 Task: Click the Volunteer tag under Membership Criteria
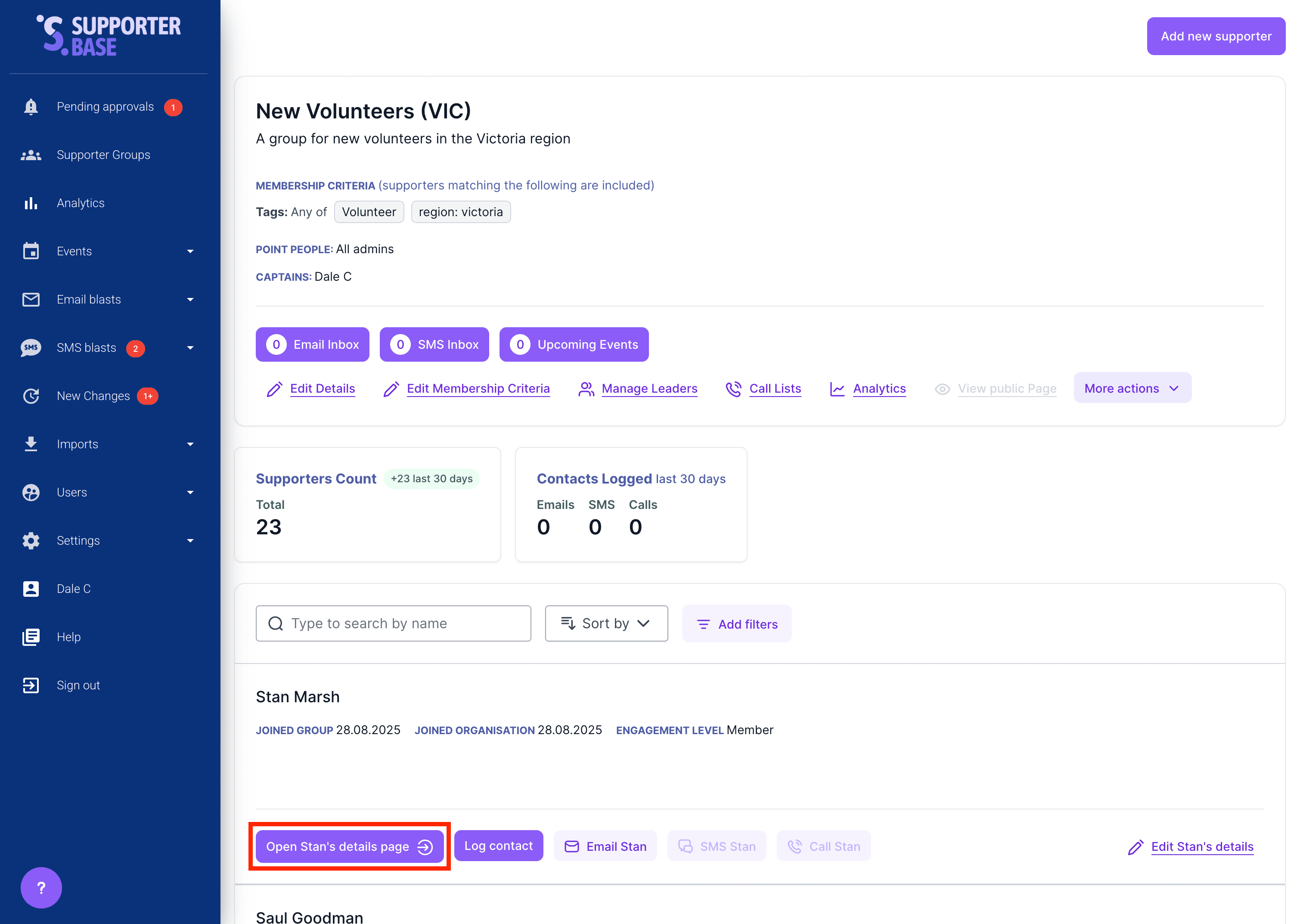[369, 212]
